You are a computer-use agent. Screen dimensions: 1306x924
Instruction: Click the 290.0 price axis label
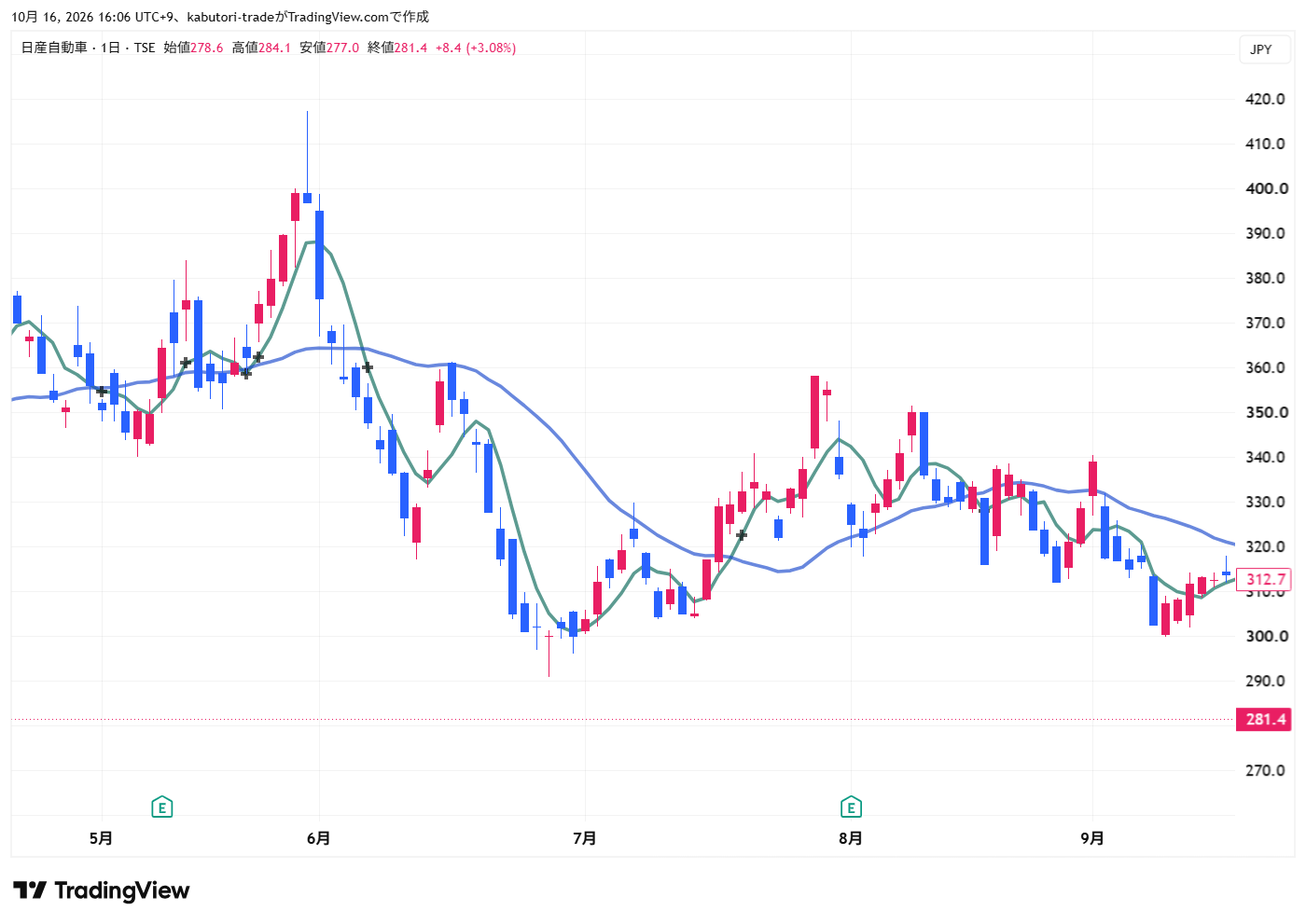(1265, 681)
